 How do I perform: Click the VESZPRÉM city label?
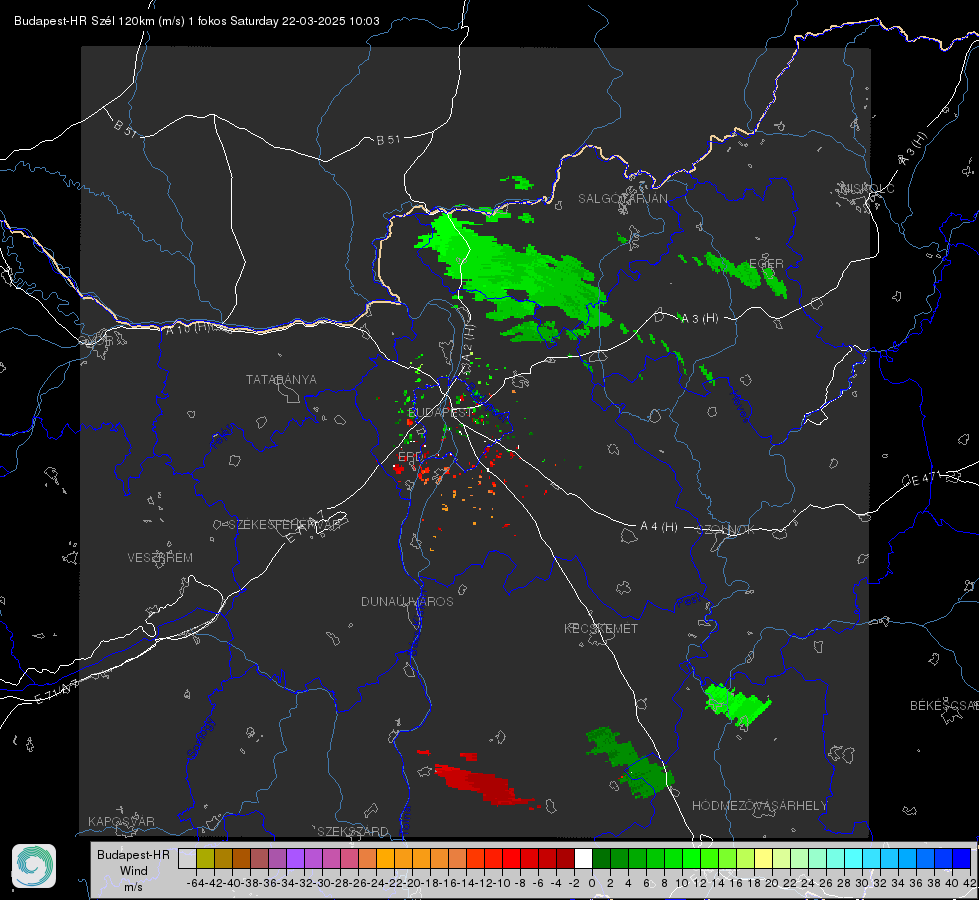click(x=160, y=557)
